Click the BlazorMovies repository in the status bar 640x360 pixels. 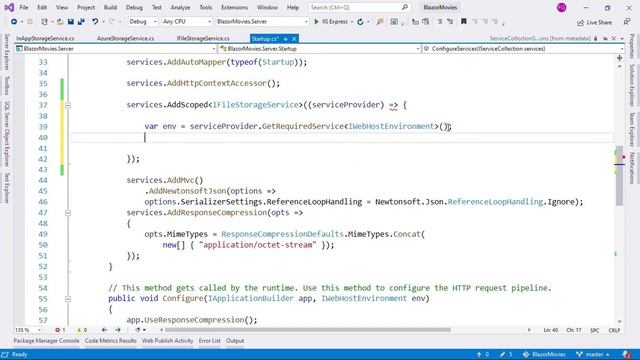pyautogui.click(x=544, y=354)
